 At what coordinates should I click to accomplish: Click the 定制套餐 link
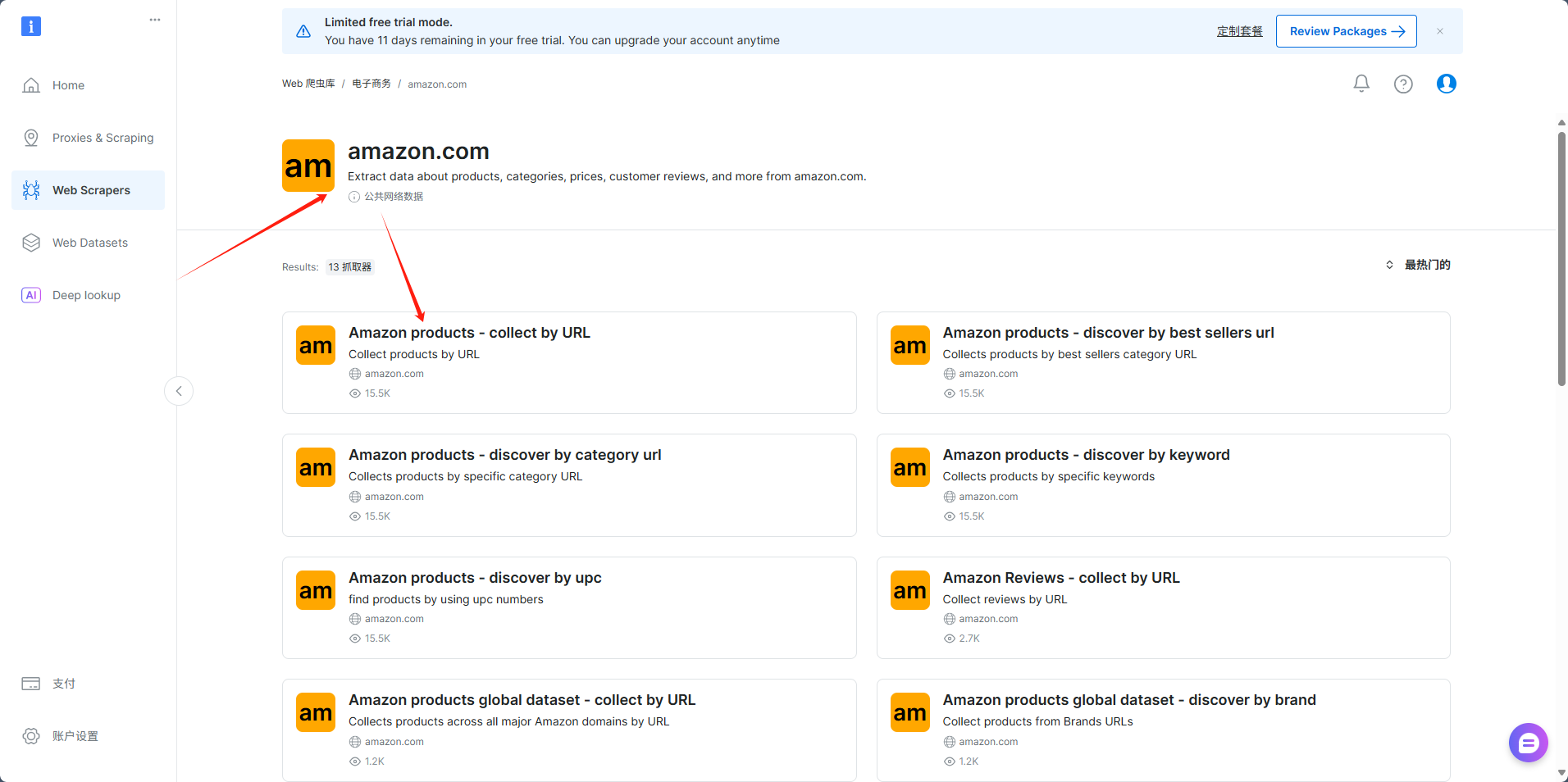[x=1240, y=31]
